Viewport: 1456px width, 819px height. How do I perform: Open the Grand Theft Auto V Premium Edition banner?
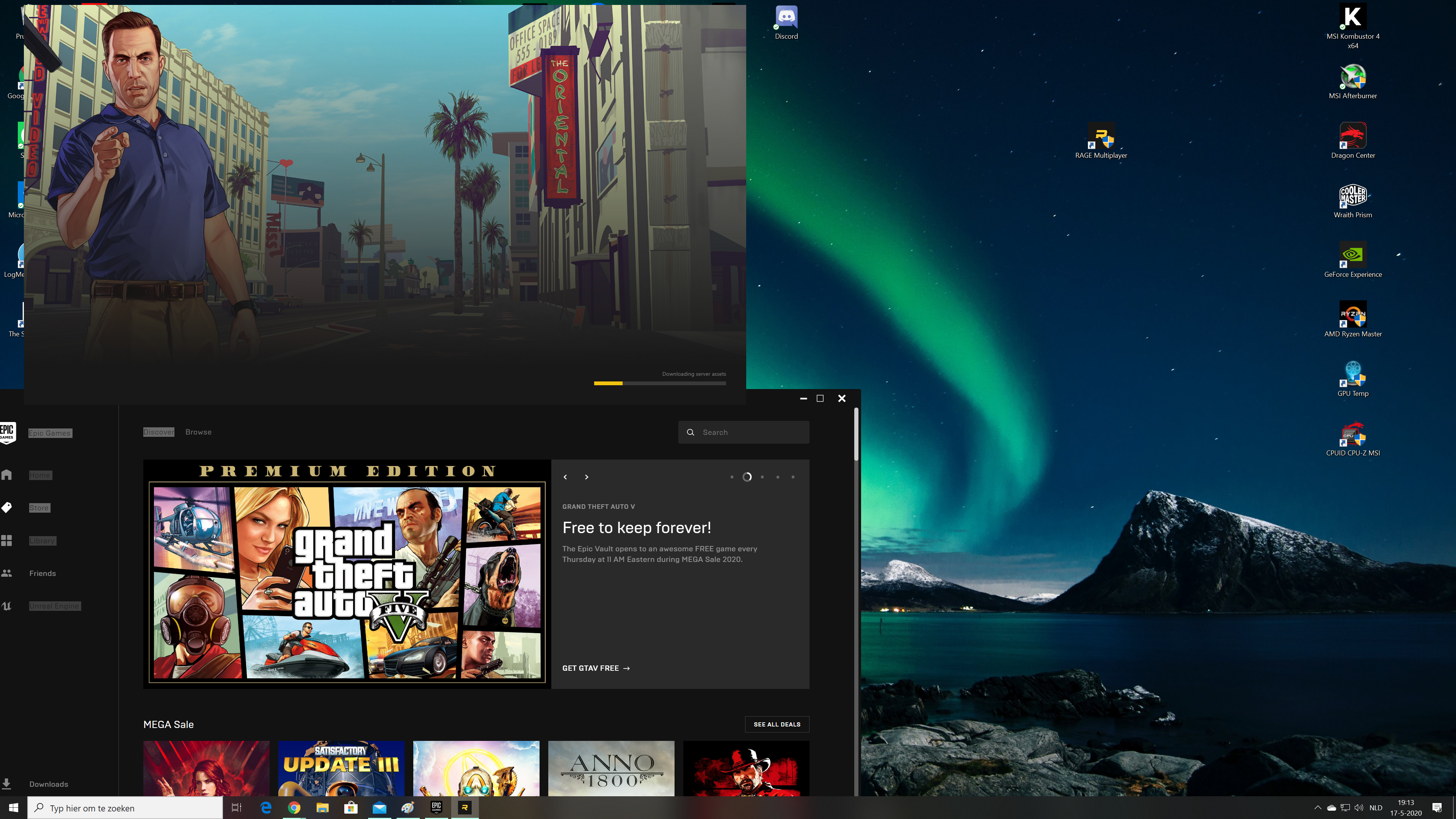coord(347,574)
